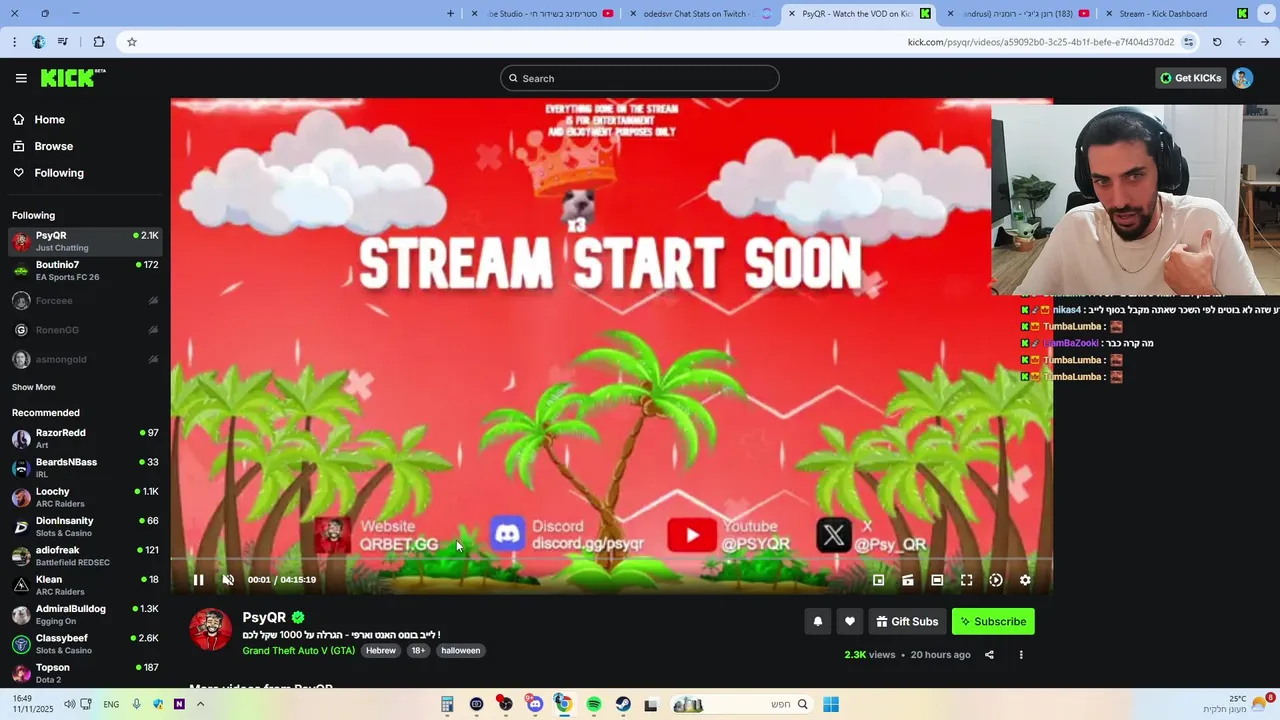The image size is (1280, 720).
Task: Open the offline Forceee channel
Action: [x=85, y=300]
